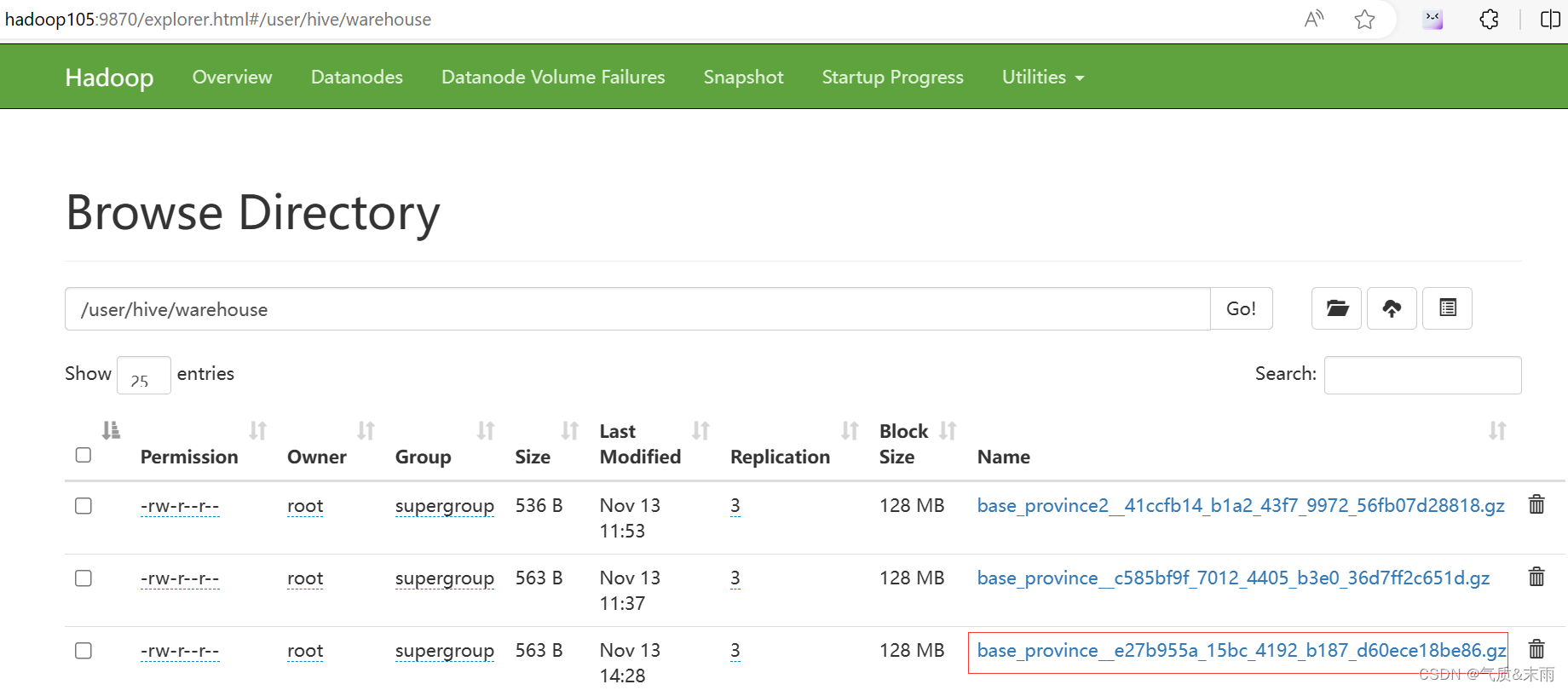Toggle split screen browser icon
The height and width of the screenshot is (690, 1568).
pos(1550,19)
